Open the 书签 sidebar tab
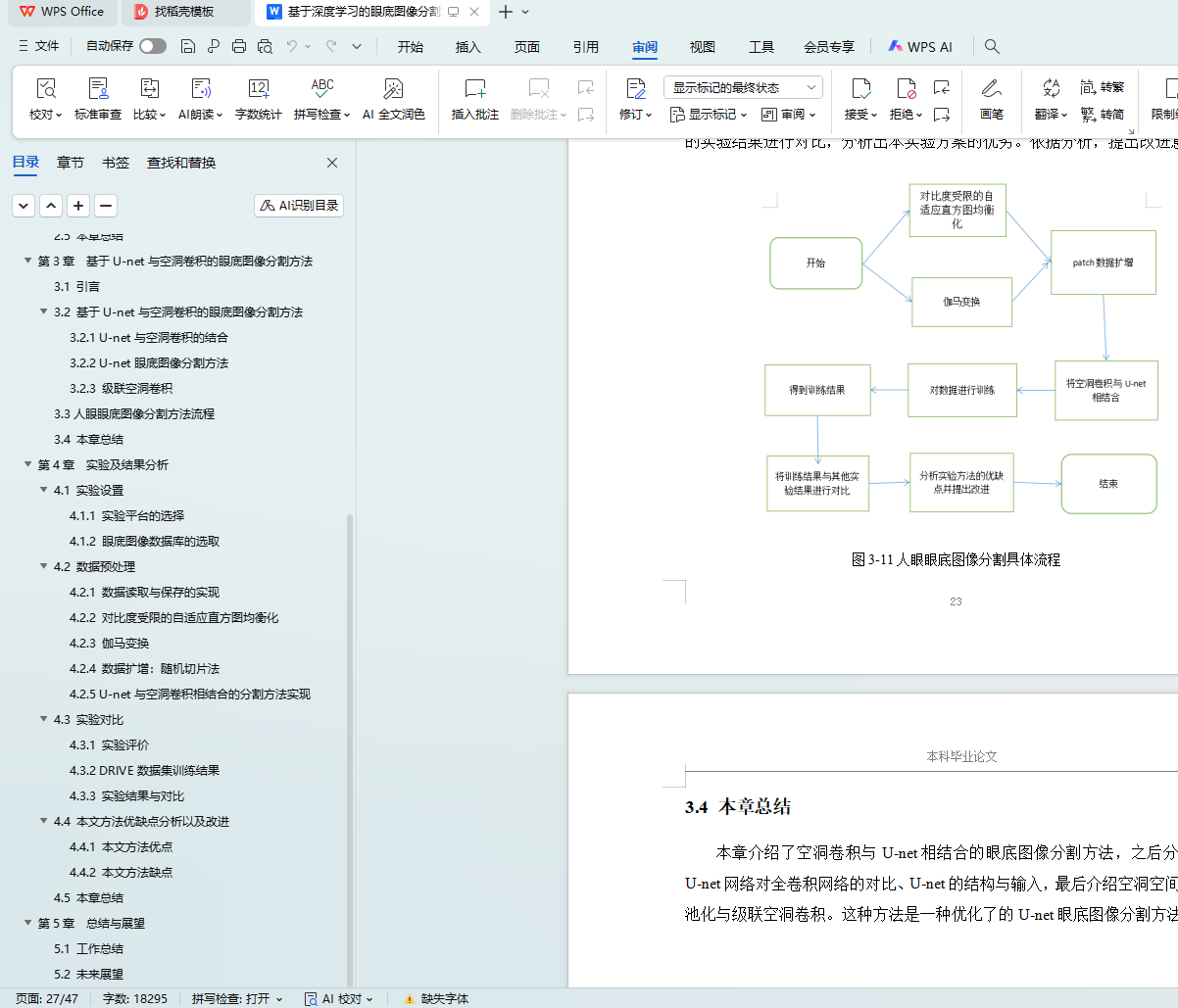 116,163
